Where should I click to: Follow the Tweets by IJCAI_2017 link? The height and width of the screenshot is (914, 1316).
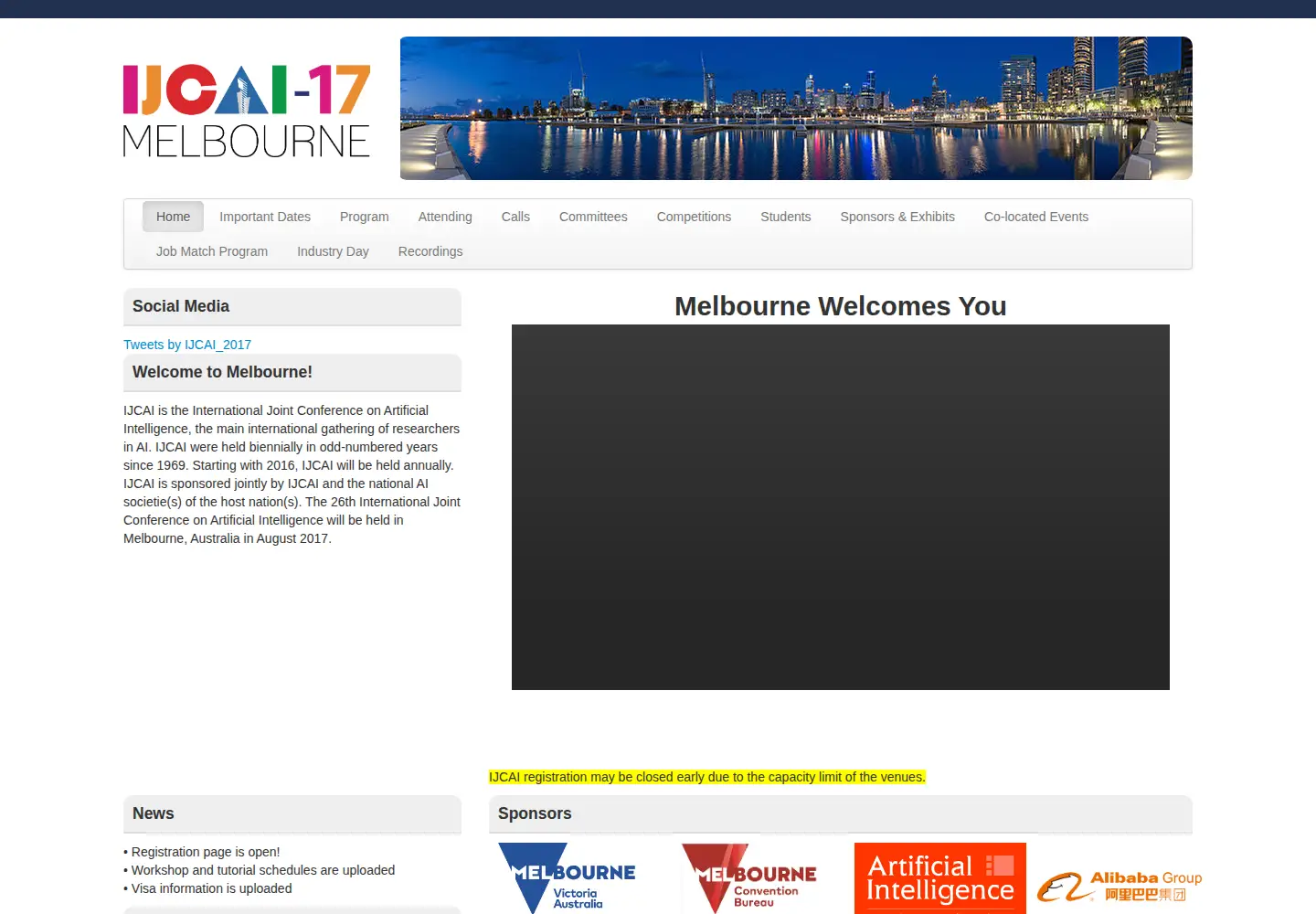tap(187, 345)
